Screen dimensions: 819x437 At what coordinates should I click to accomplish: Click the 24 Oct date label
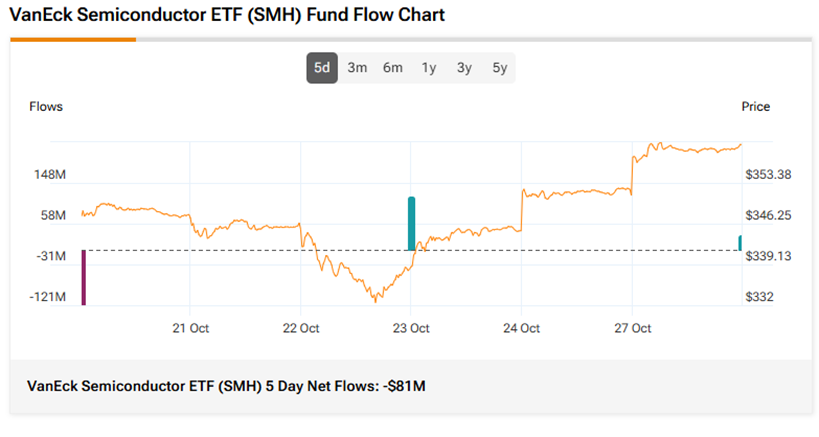point(522,328)
